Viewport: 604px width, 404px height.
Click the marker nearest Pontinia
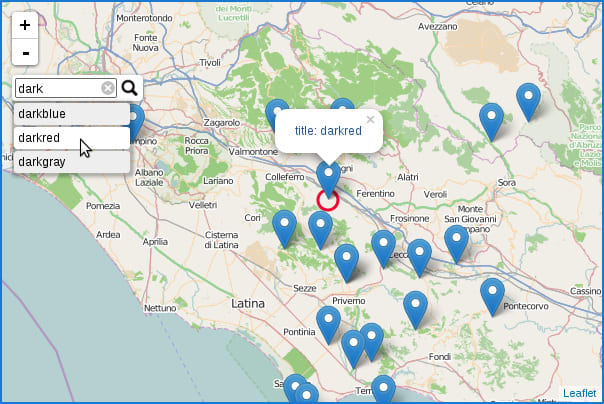tap(328, 325)
